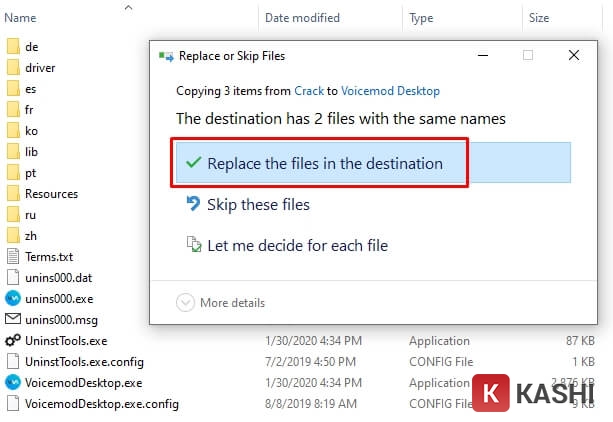Select the unins000.msg file name
Image resolution: width=613 pixels, height=422 pixels.
pos(61,320)
